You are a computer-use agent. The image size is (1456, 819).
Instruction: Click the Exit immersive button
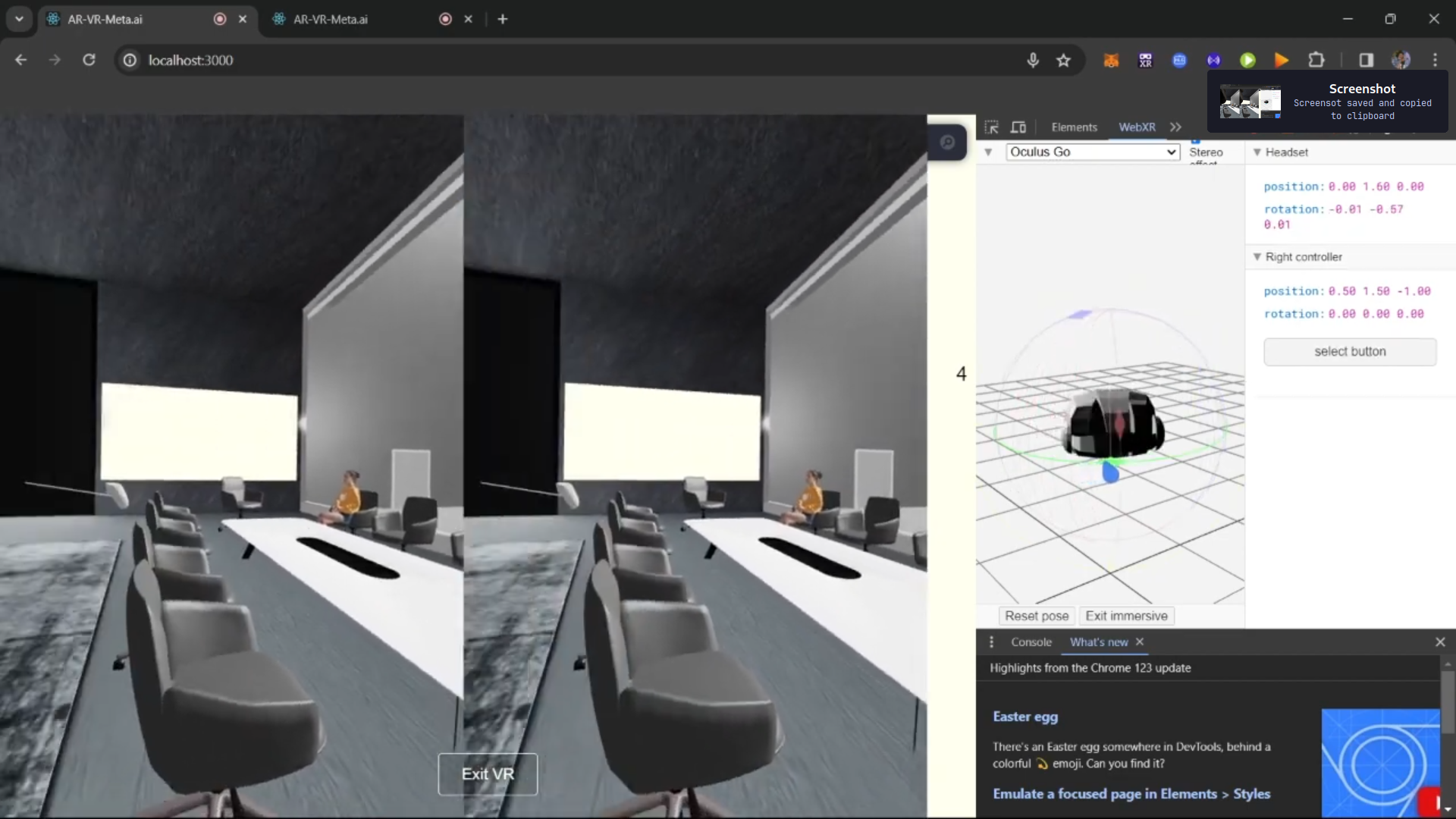[1126, 616]
